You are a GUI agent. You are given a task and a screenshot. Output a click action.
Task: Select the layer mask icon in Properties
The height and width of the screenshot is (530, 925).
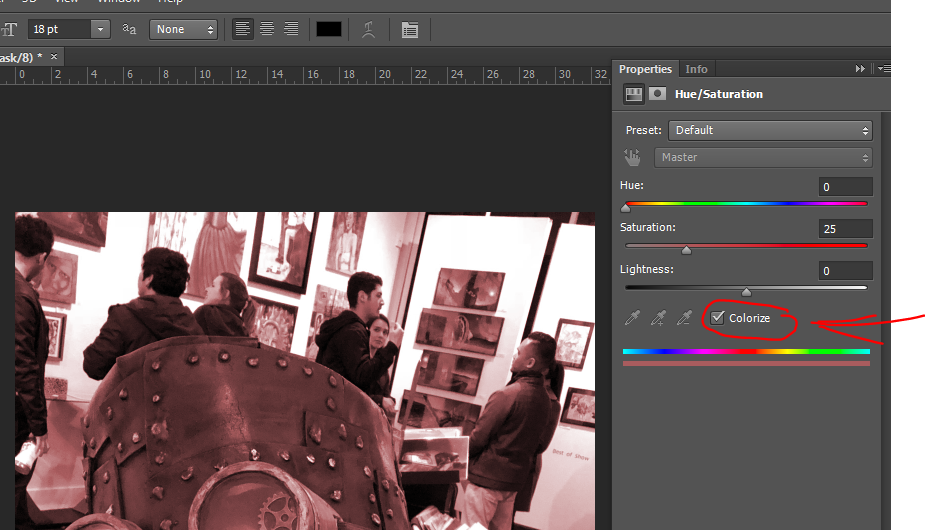point(657,94)
